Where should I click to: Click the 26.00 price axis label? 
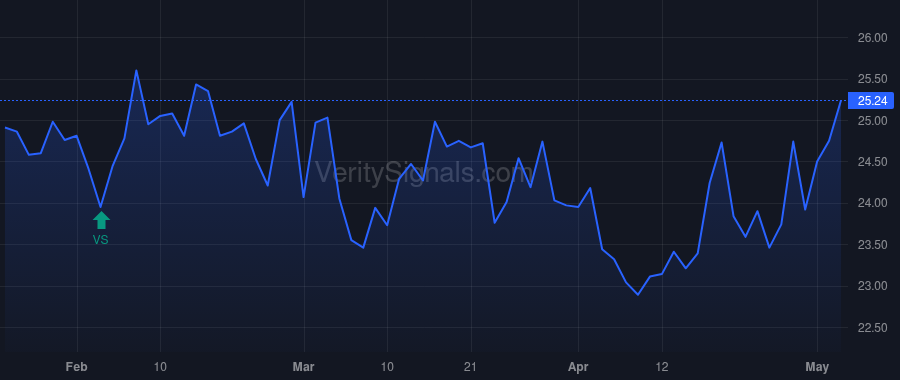point(872,38)
